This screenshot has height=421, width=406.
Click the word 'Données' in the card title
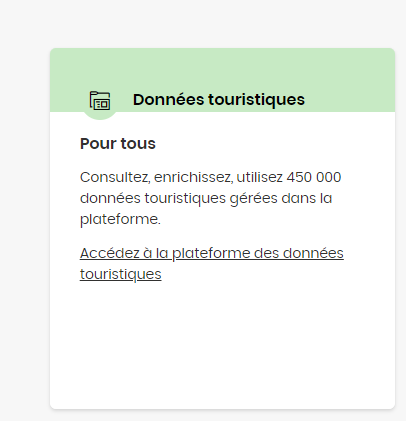tap(169, 100)
